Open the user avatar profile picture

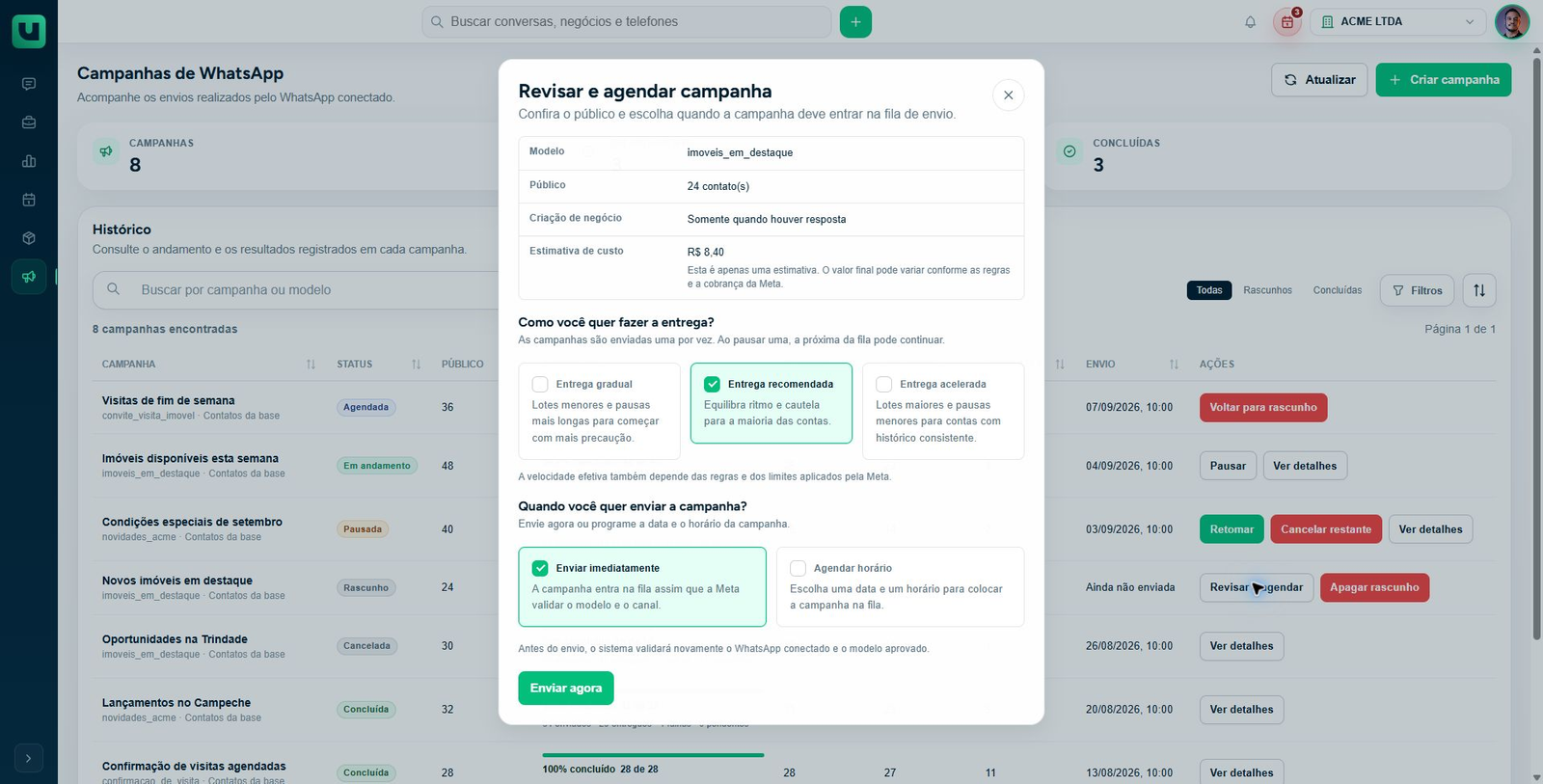(1511, 22)
